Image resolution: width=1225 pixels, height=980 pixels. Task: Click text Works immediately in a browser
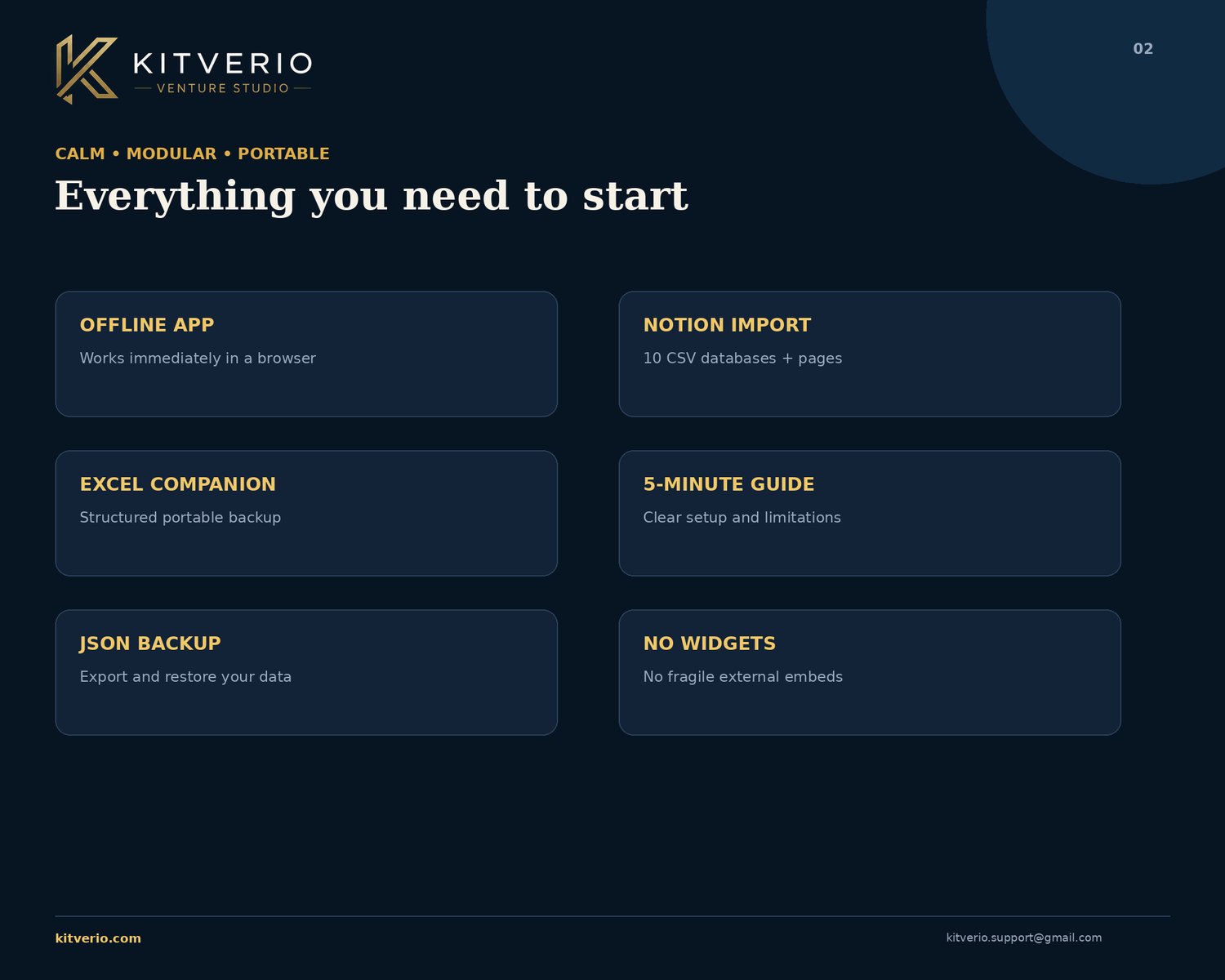point(198,358)
